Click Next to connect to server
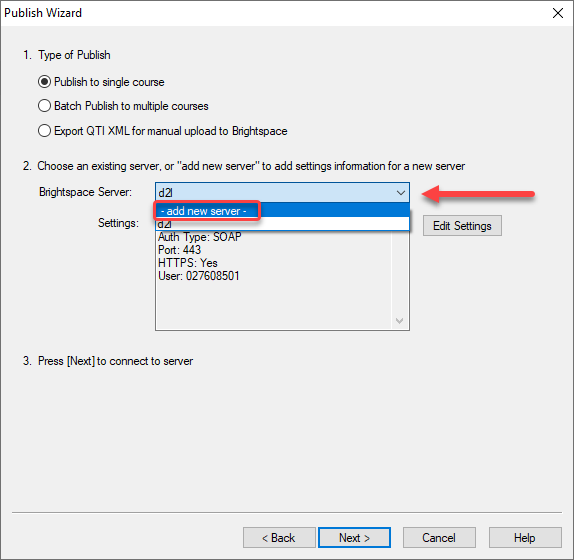 (x=354, y=537)
